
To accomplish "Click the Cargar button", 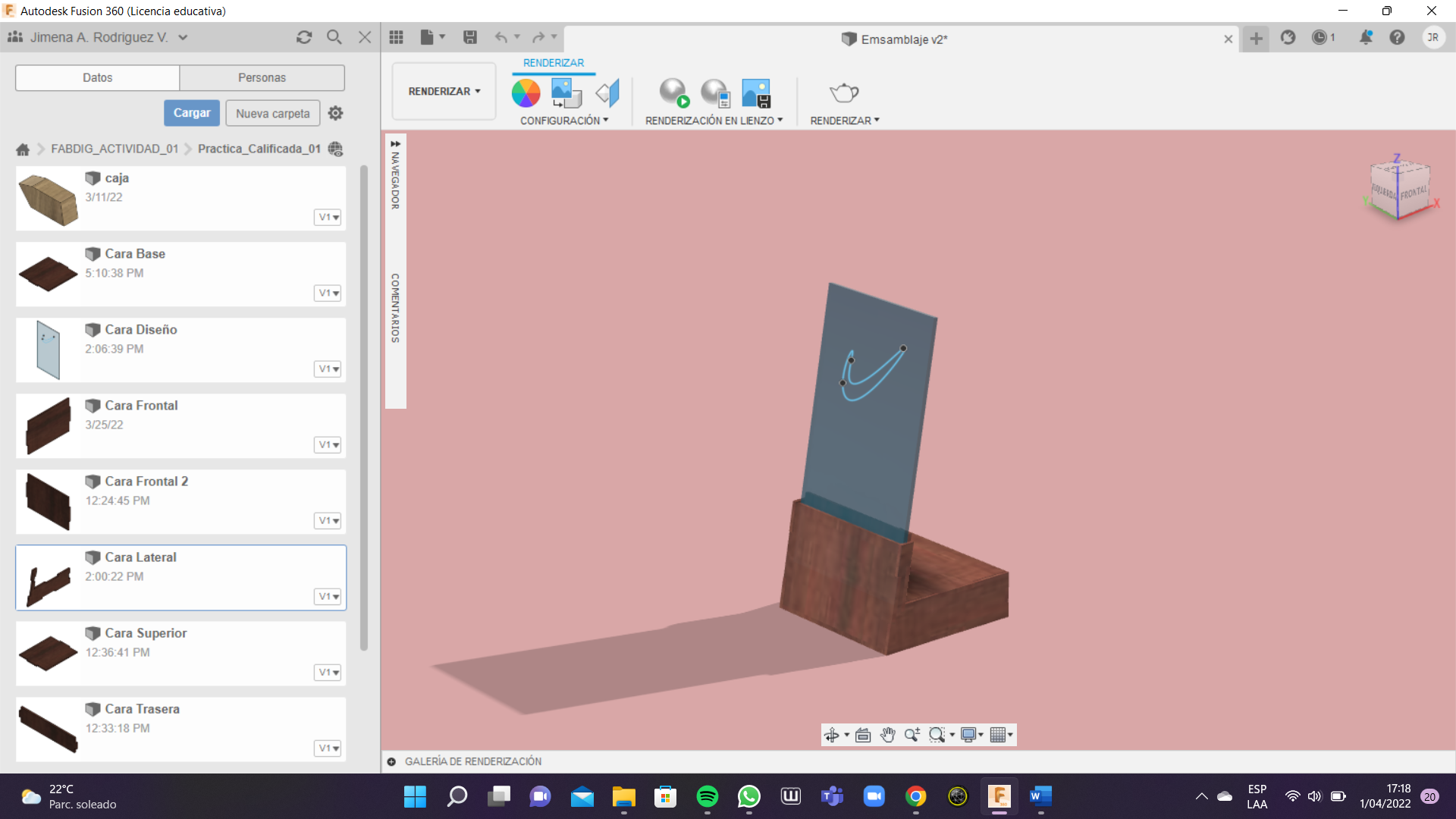I will [192, 113].
